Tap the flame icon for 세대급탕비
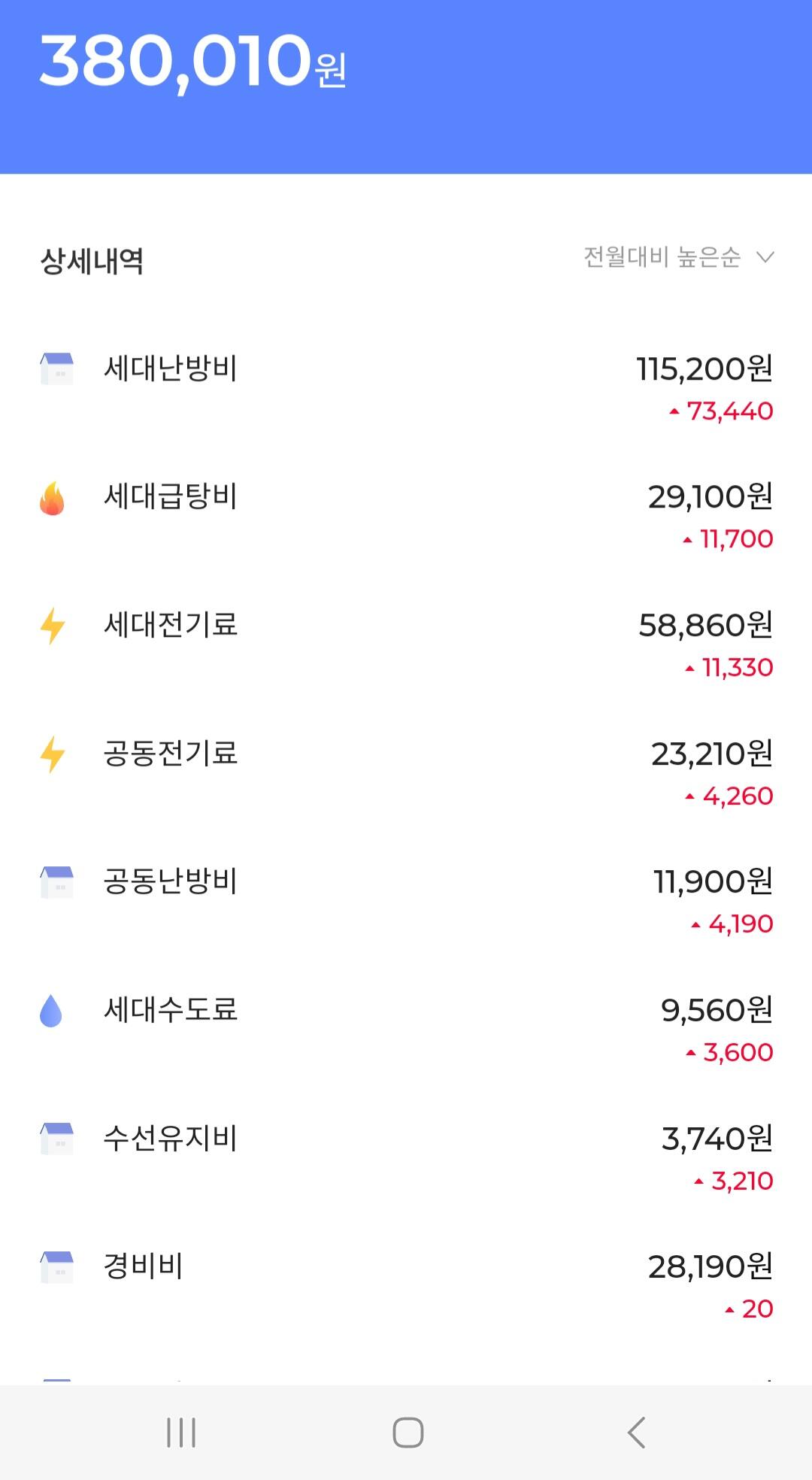The image size is (812, 1480). coord(52,498)
